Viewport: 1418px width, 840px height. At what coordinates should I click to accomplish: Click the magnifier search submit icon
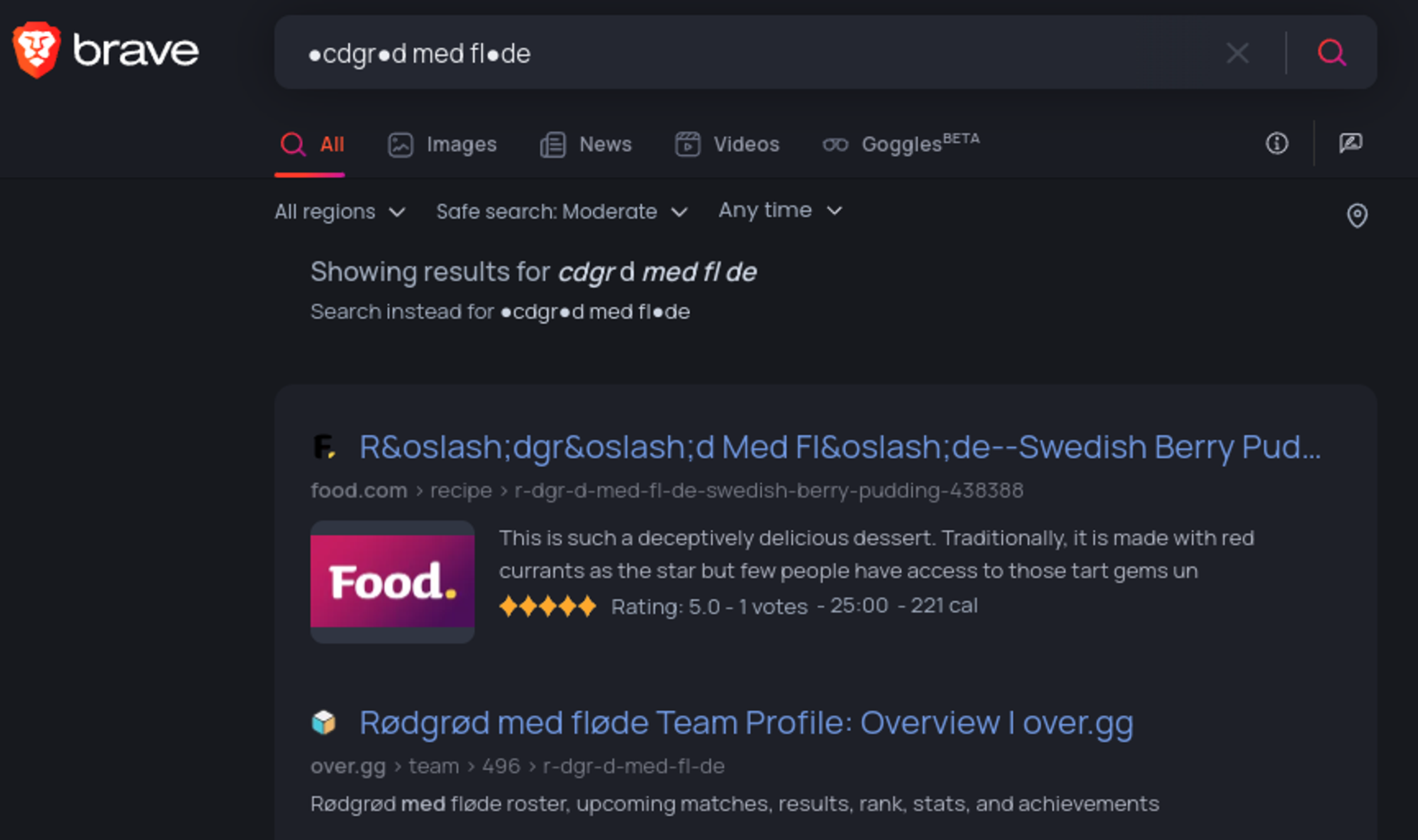[x=1332, y=53]
